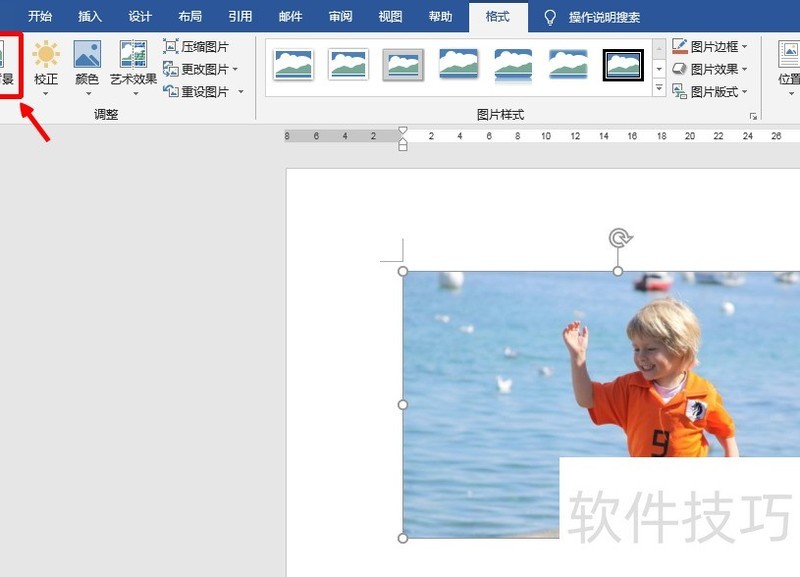The image size is (800, 577).
Task: Switch to the 审阅 Review tab
Action: click(340, 17)
